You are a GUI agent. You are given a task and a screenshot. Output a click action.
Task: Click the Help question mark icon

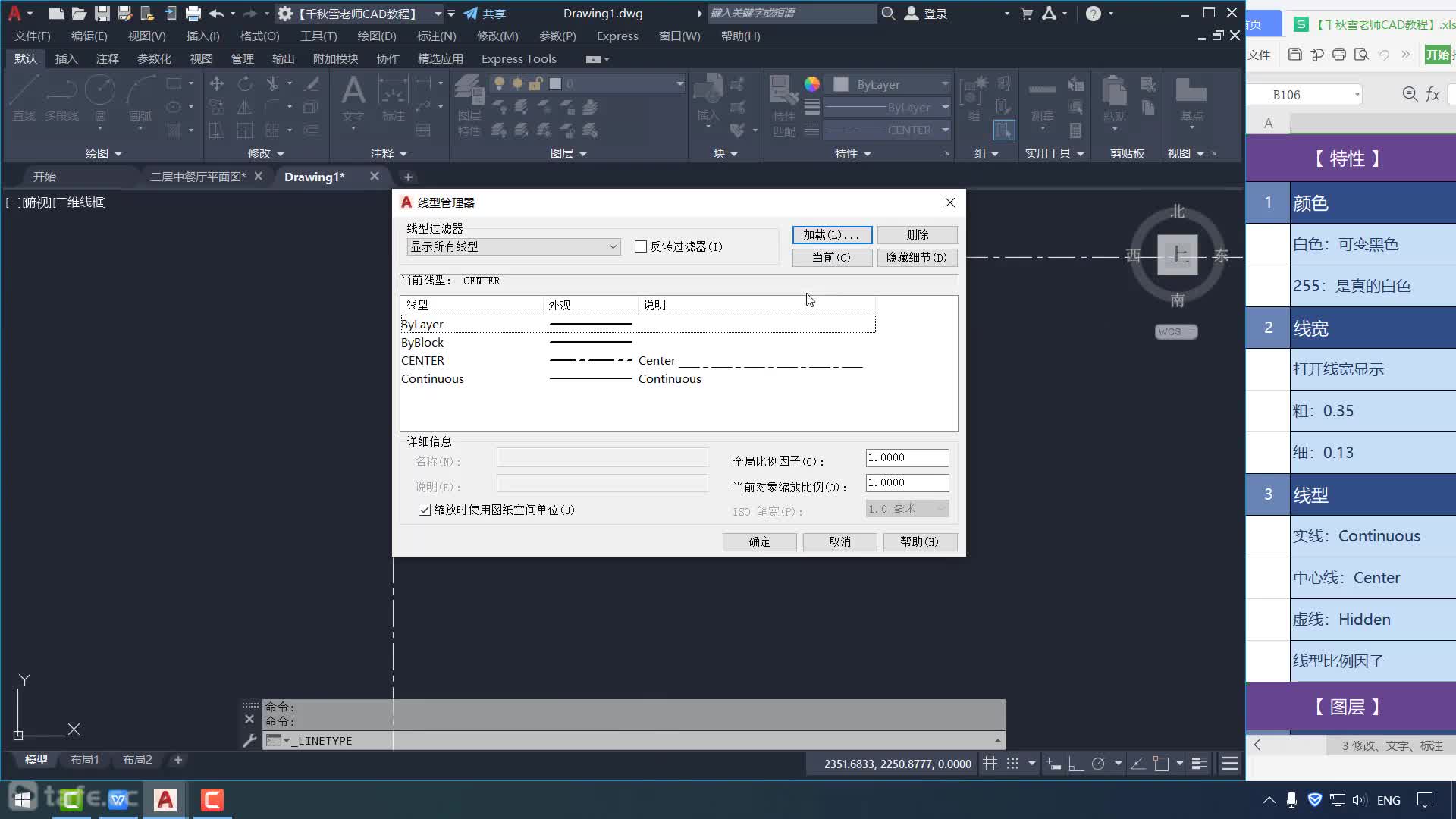pos(1093,13)
